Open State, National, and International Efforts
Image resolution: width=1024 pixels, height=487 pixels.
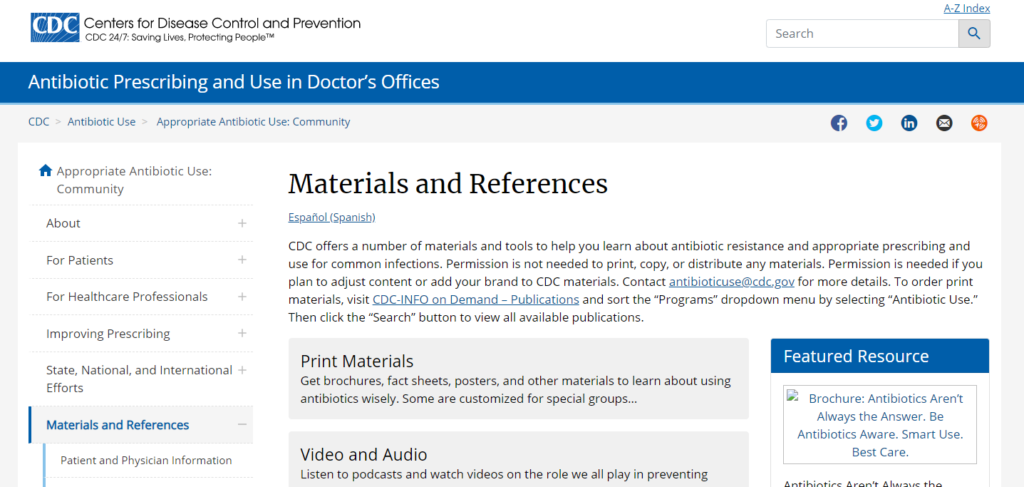coord(139,379)
